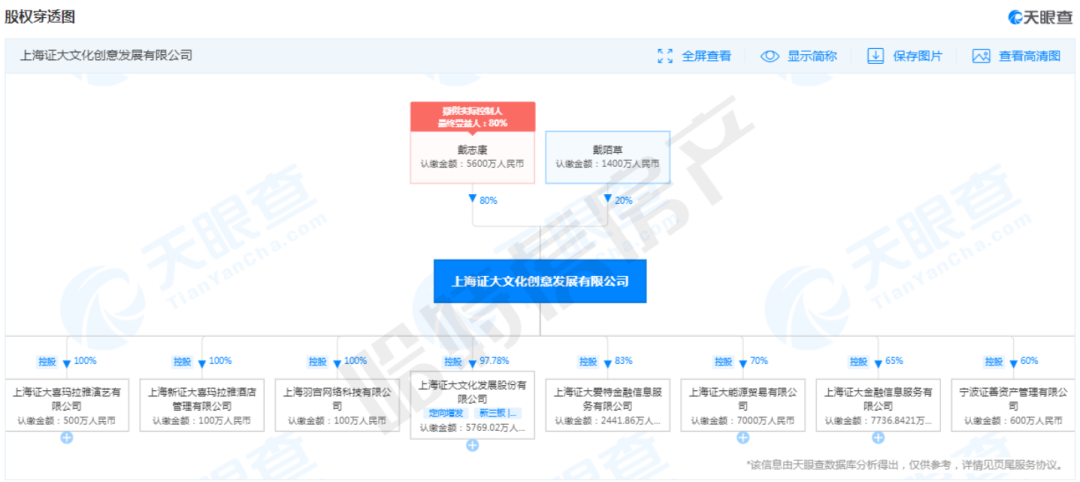Image resolution: width=1080 pixels, height=482 pixels.
Task: Open shareholder card 戴志康
Action: (x=472, y=157)
